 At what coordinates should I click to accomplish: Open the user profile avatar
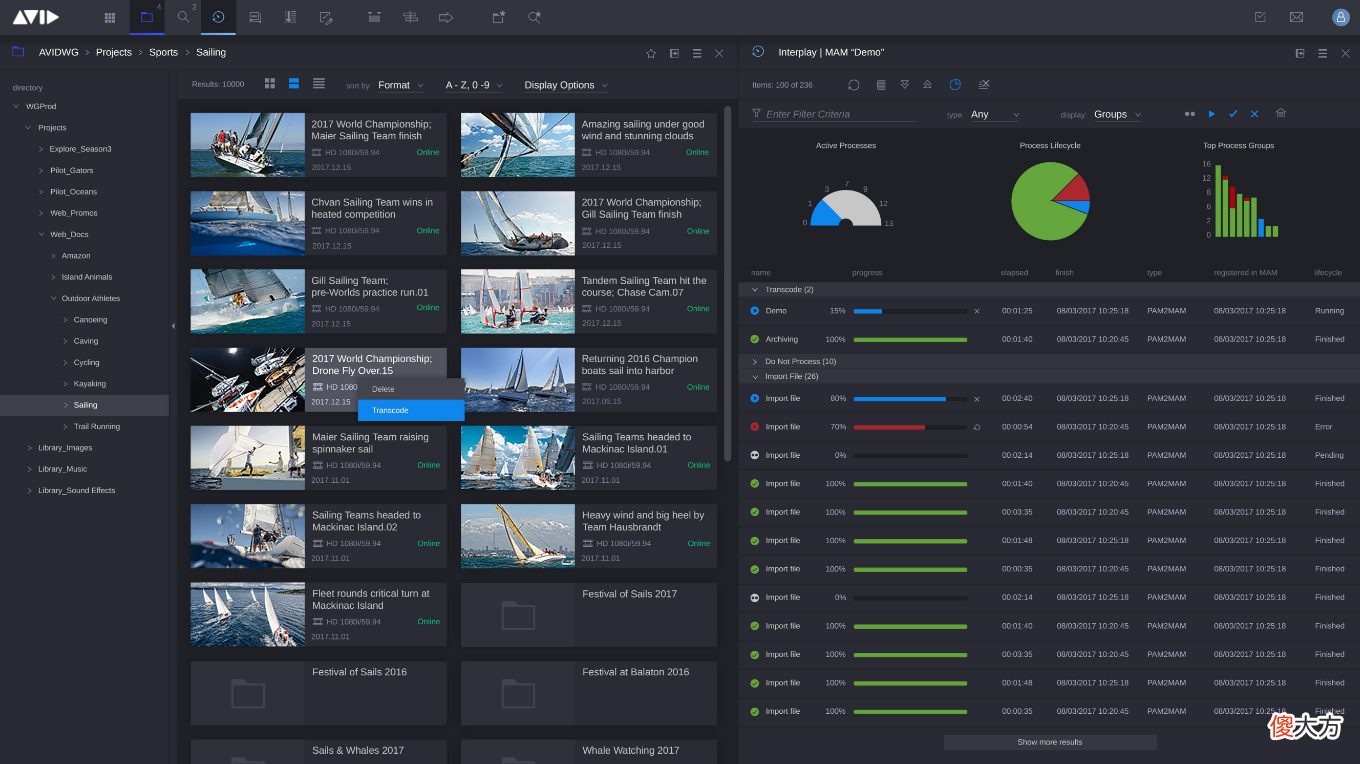pyautogui.click(x=1340, y=17)
